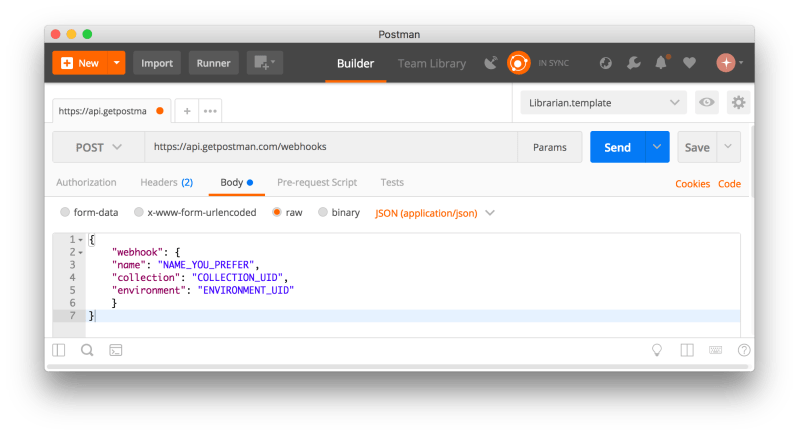Viewport: 799px width, 435px height.
Task: Click the "webhook" key in editor
Action: click(138, 252)
